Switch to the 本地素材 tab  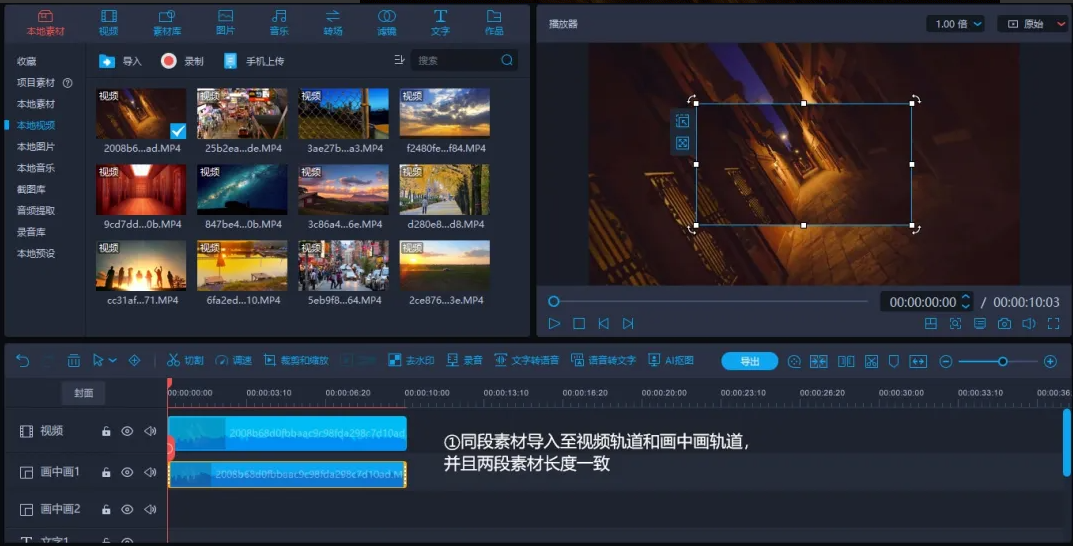(45, 23)
